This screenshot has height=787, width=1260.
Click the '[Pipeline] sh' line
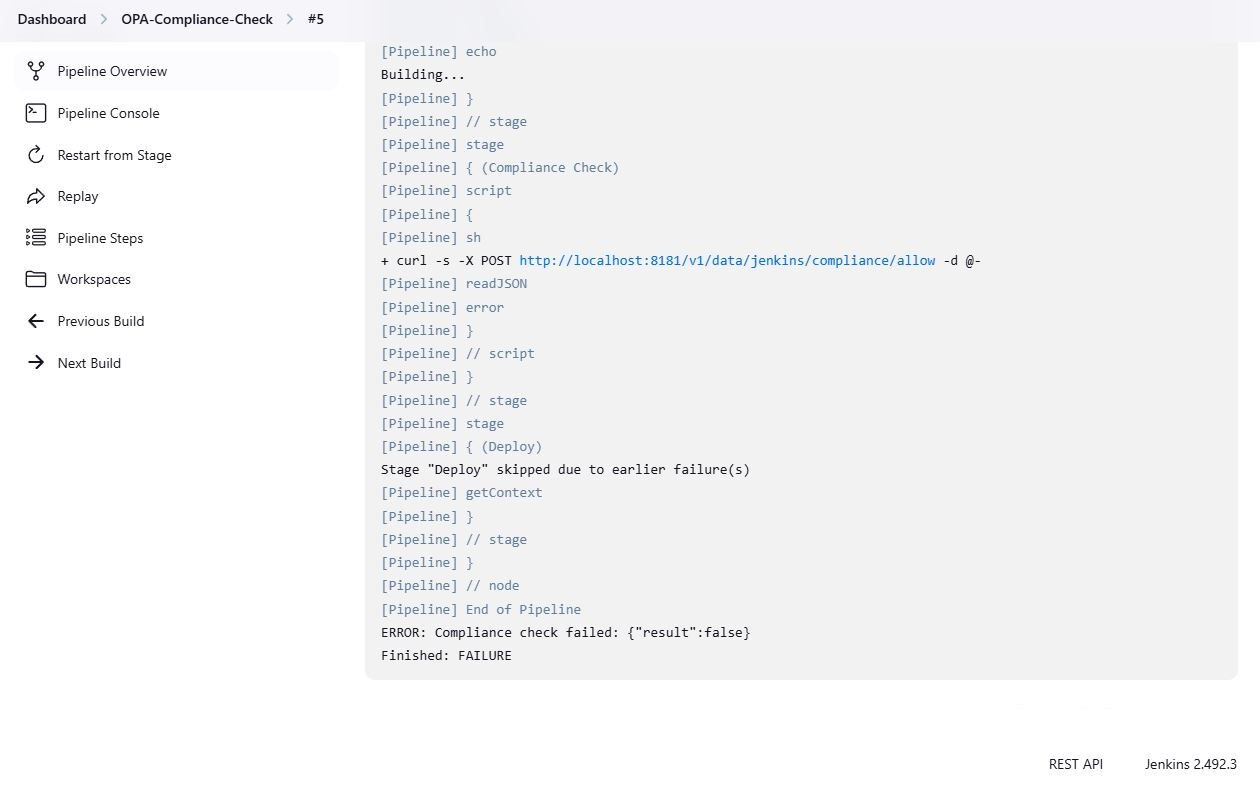431,238
